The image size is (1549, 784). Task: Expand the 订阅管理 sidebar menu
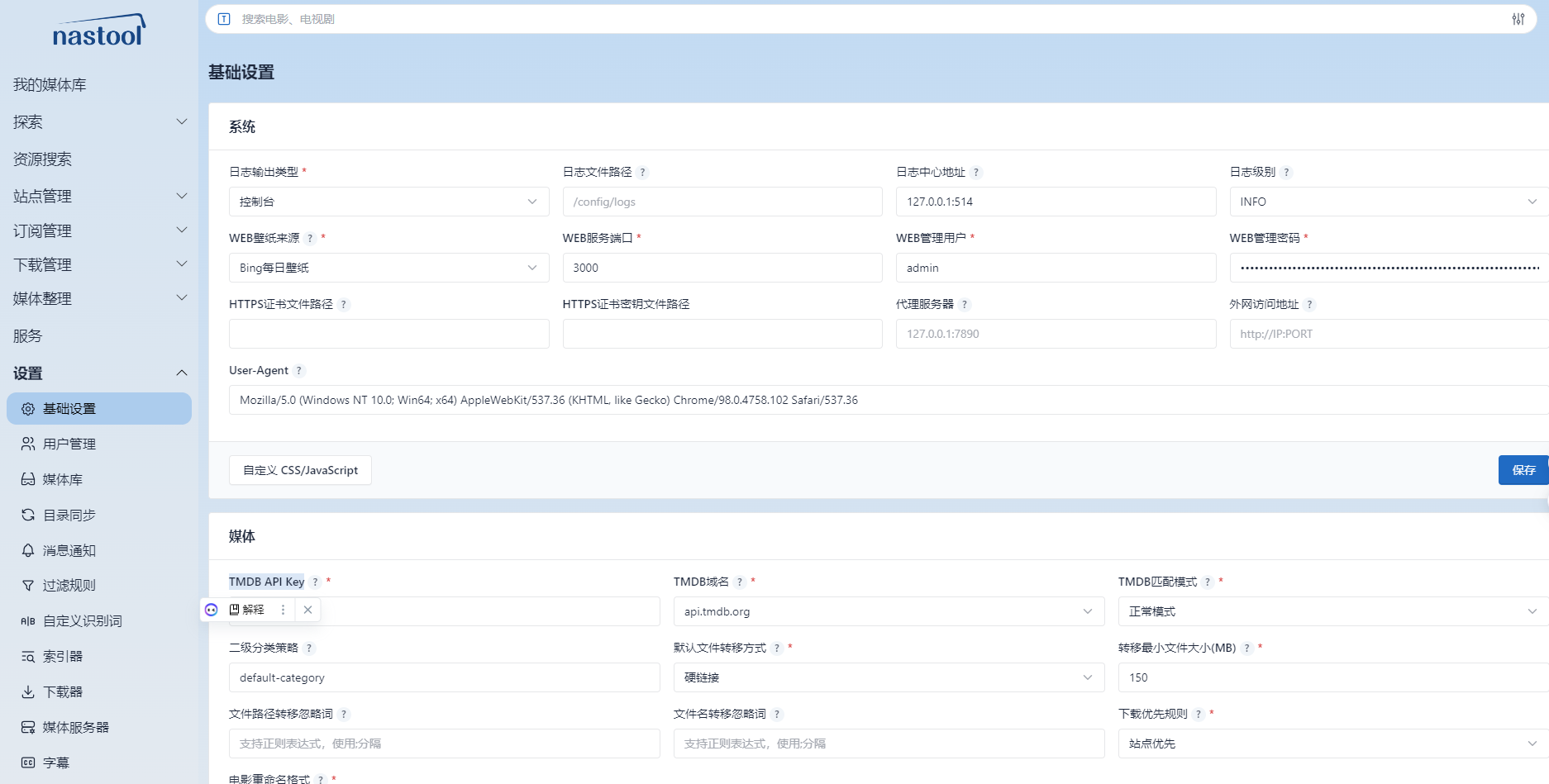click(x=99, y=230)
